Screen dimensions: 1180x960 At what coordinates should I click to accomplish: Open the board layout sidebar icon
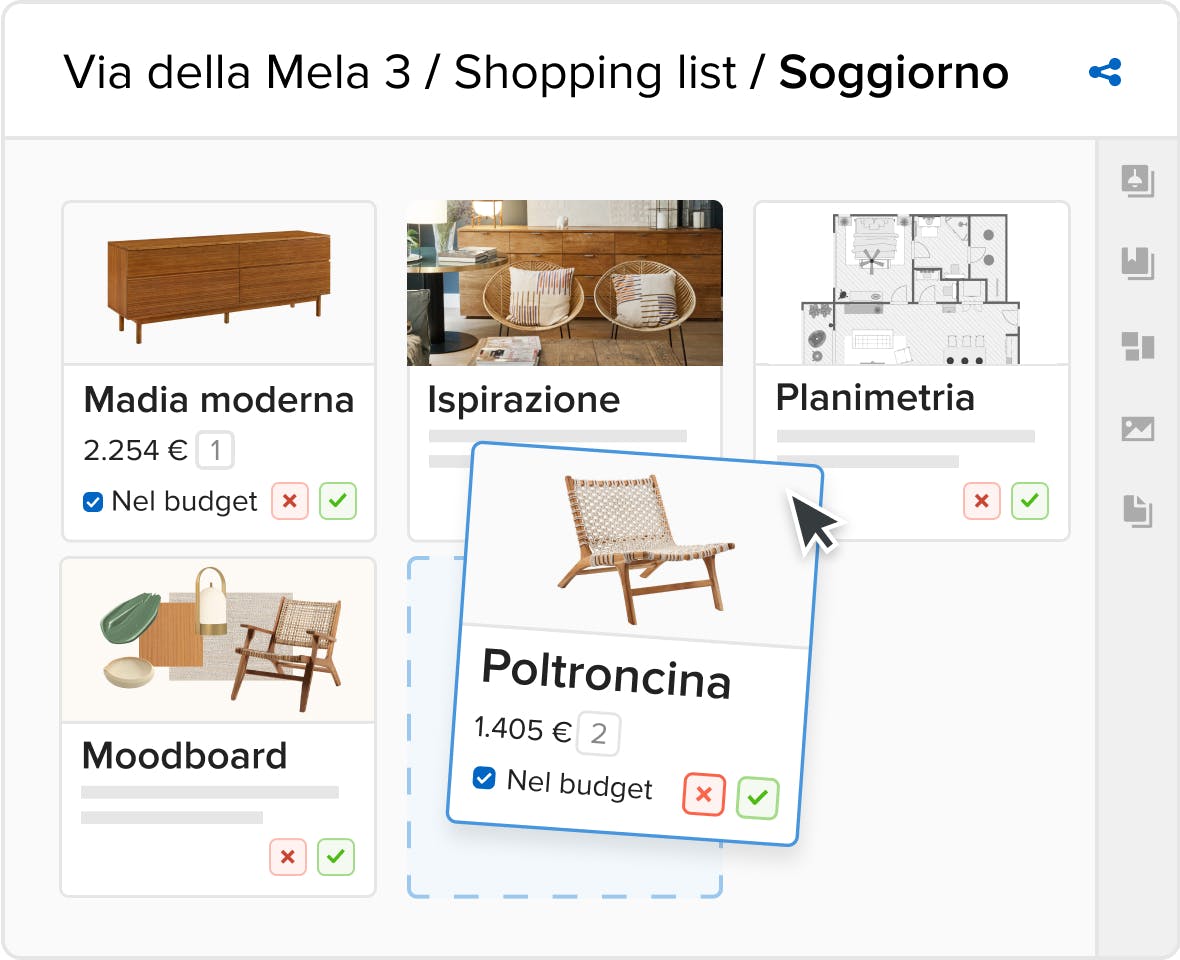(1137, 347)
